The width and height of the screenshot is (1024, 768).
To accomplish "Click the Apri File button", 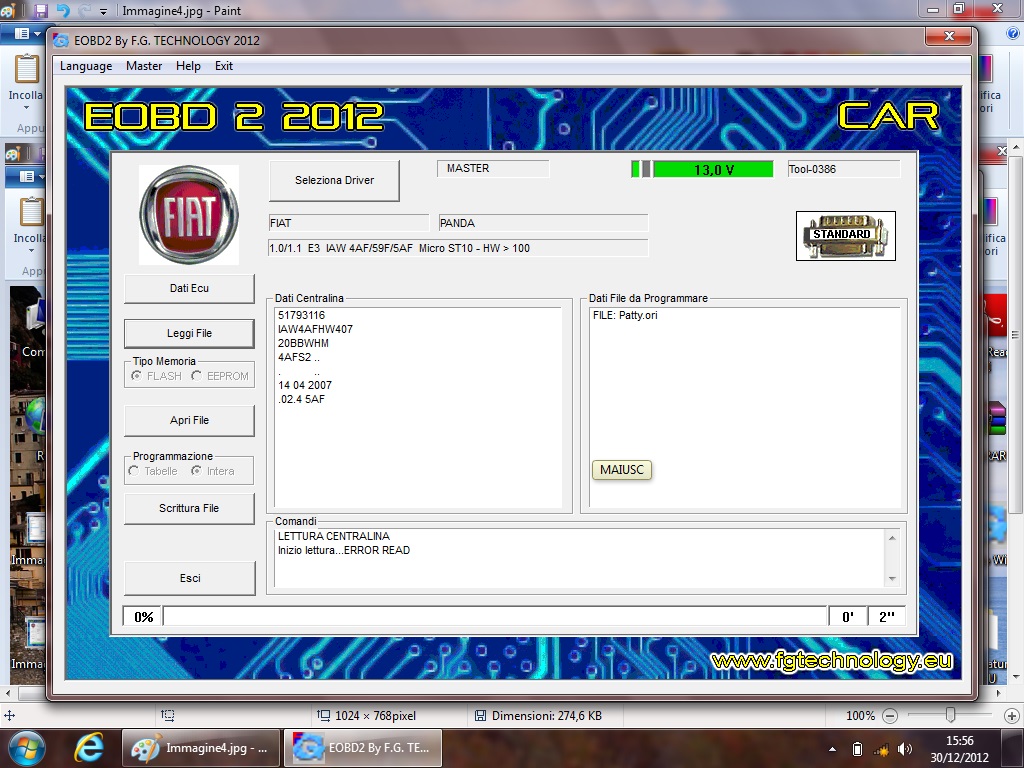I will 189,420.
